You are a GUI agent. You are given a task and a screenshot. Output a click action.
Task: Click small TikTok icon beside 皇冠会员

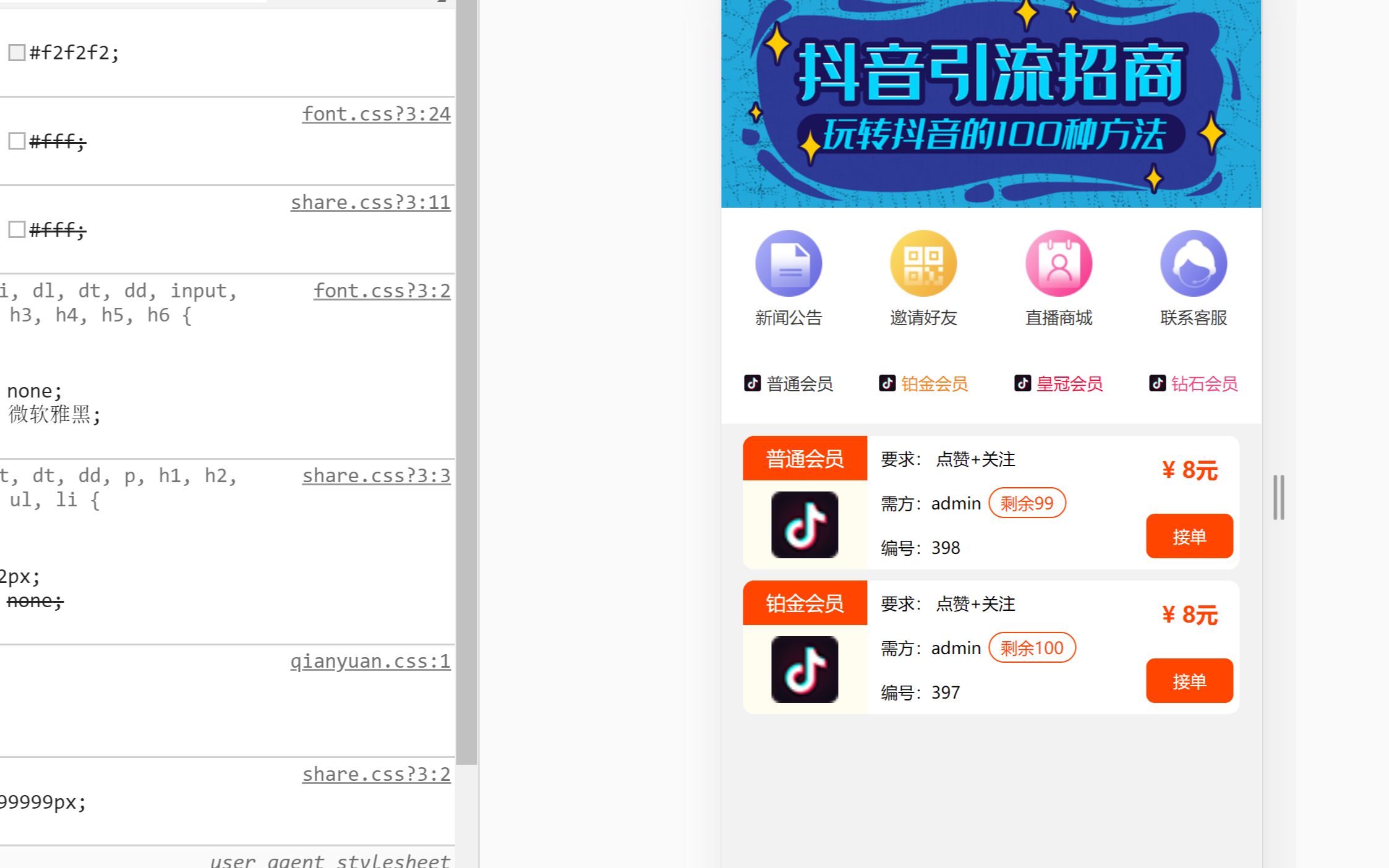(x=1022, y=383)
